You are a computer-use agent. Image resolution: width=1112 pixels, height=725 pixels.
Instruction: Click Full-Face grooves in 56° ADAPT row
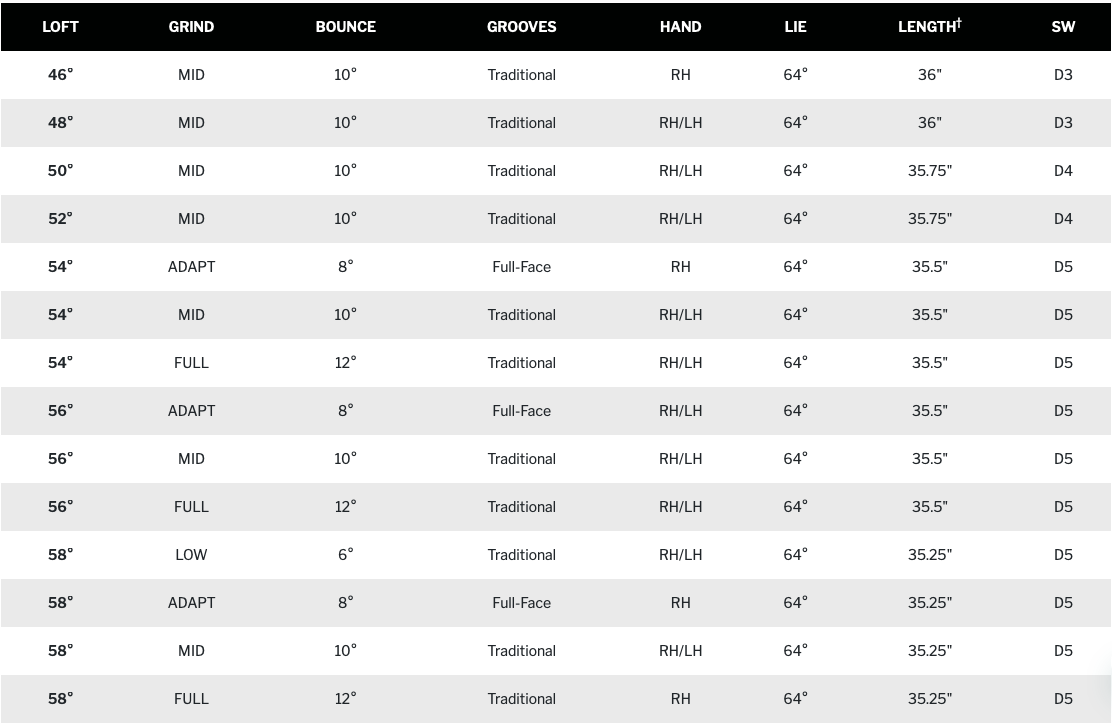tap(521, 411)
